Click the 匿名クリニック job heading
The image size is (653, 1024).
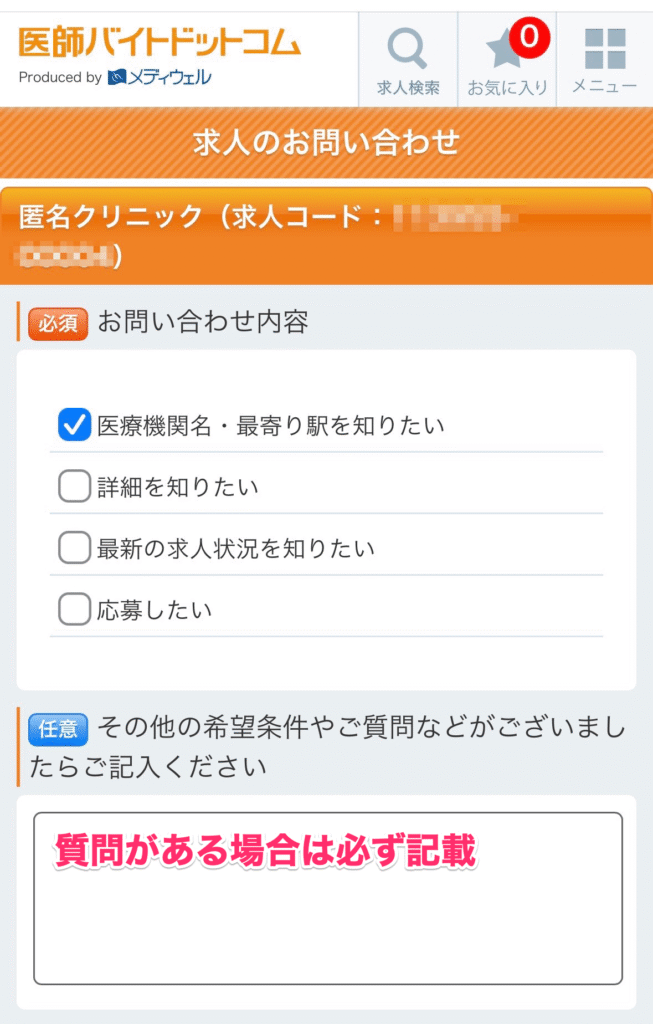click(x=200, y=217)
